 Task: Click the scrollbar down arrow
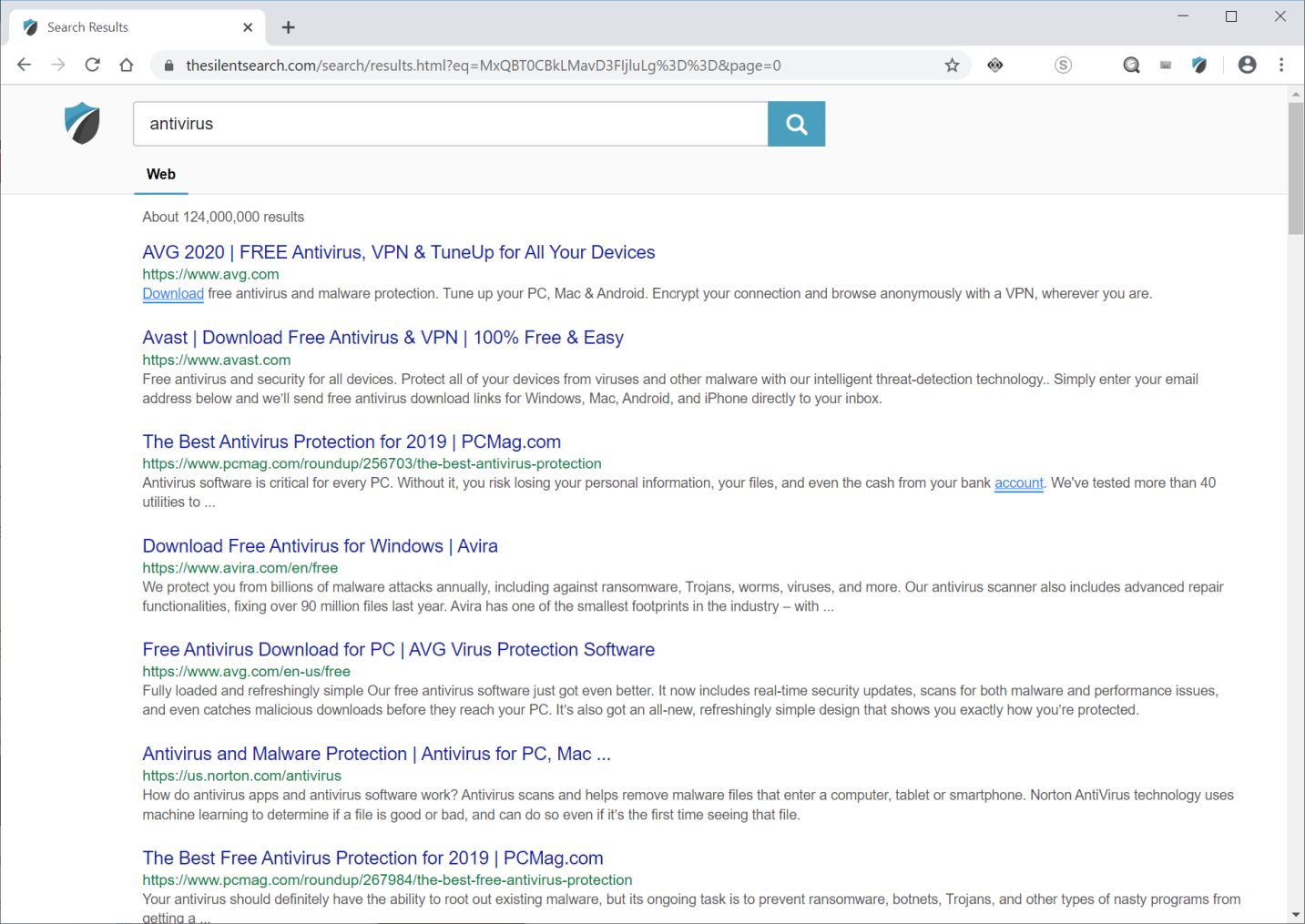[1296, 914]
